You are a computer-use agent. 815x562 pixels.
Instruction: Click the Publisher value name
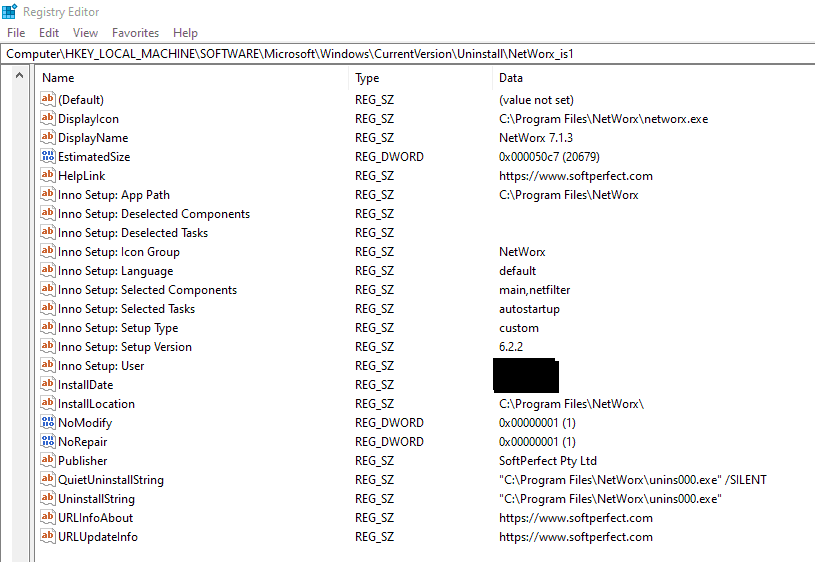83,461
